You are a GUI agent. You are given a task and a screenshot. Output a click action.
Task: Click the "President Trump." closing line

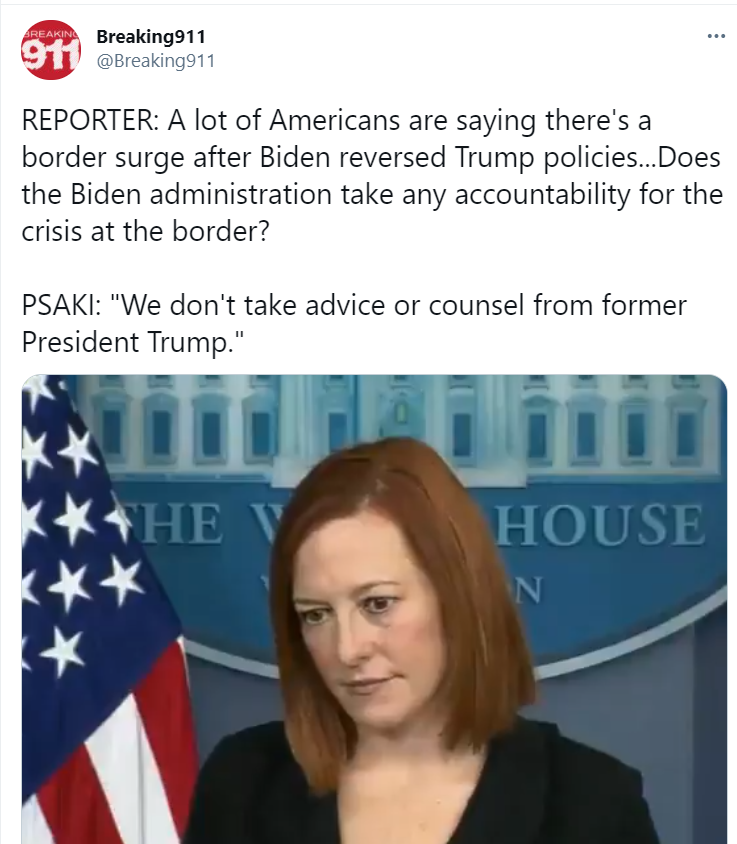pyautogui.click(x=132, y=342)
